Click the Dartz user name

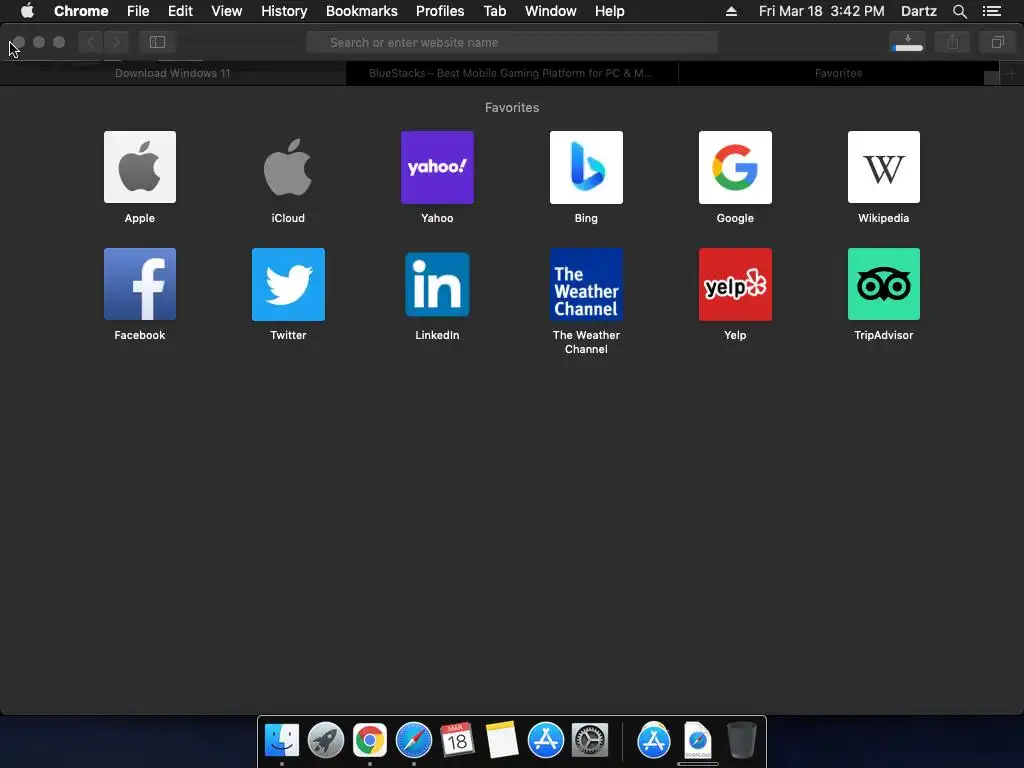pyautogui.click(x=919, y=11)
